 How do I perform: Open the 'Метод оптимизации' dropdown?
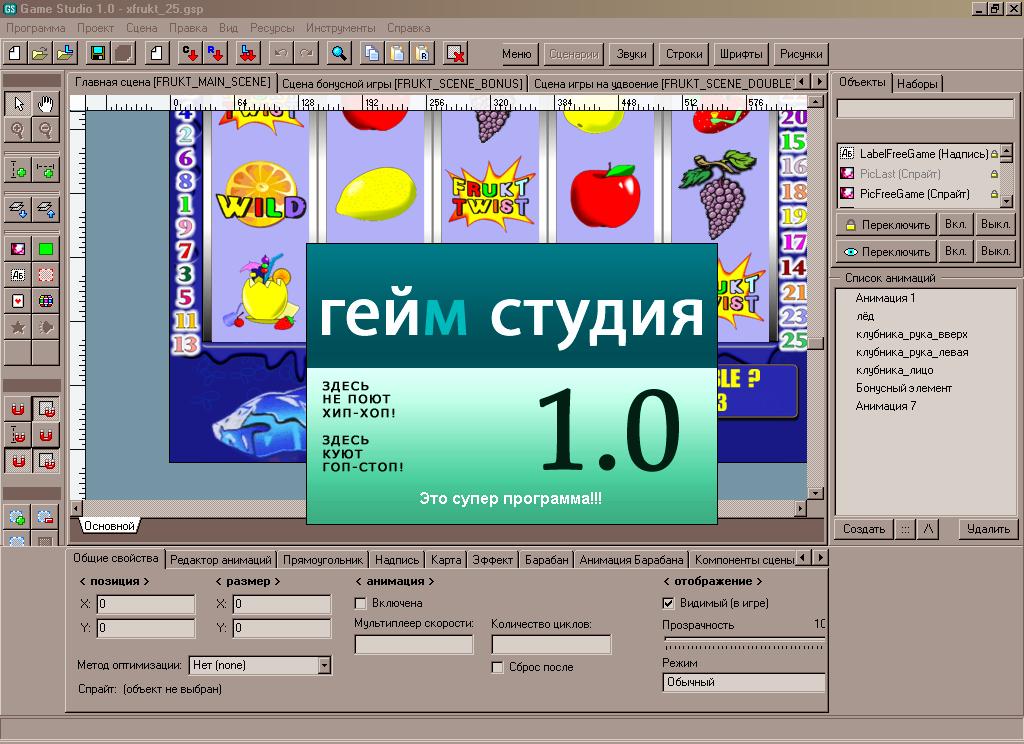click(324, 665)
